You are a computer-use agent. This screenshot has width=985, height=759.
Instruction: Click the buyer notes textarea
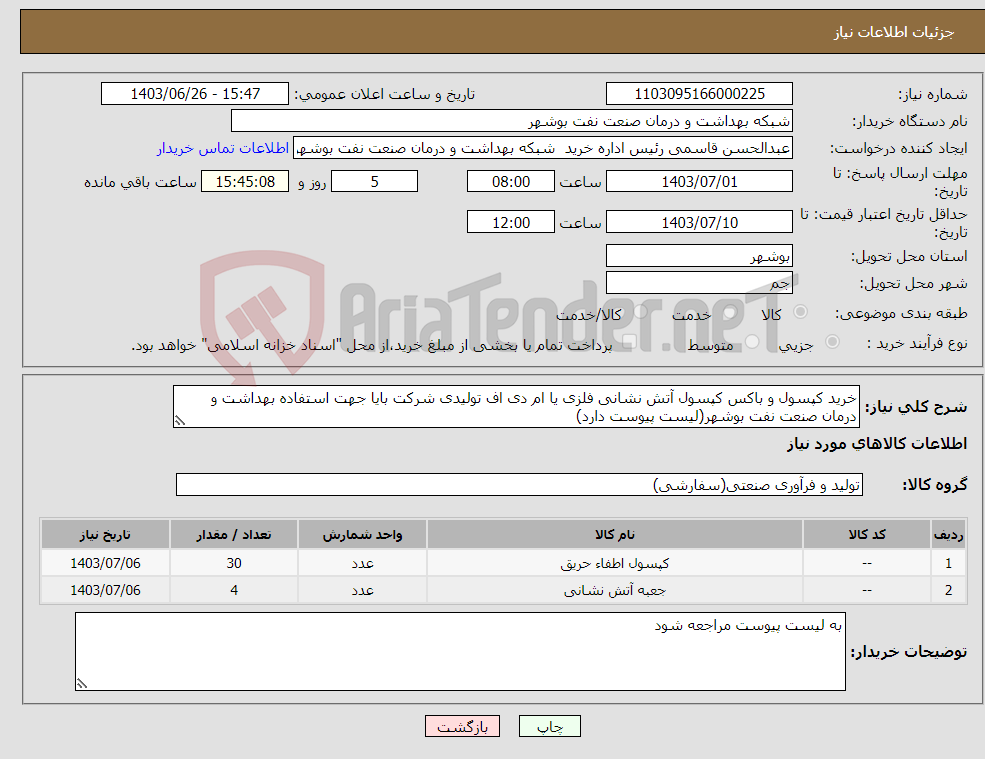click(x=460, y=652)
